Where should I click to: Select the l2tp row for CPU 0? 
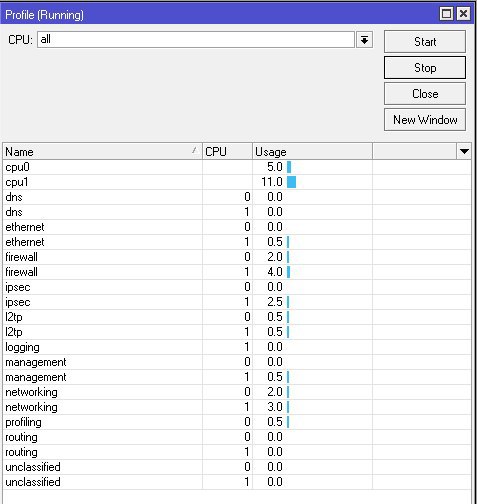point(237,317)
